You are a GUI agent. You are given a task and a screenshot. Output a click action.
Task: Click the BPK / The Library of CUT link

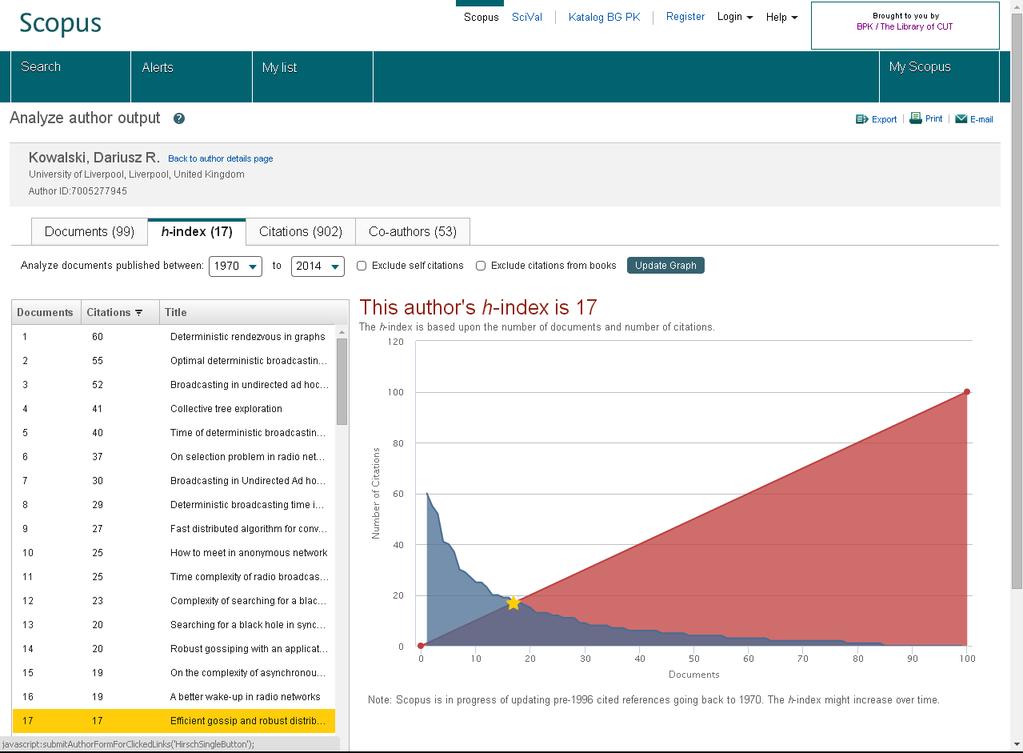coord(904,27)
